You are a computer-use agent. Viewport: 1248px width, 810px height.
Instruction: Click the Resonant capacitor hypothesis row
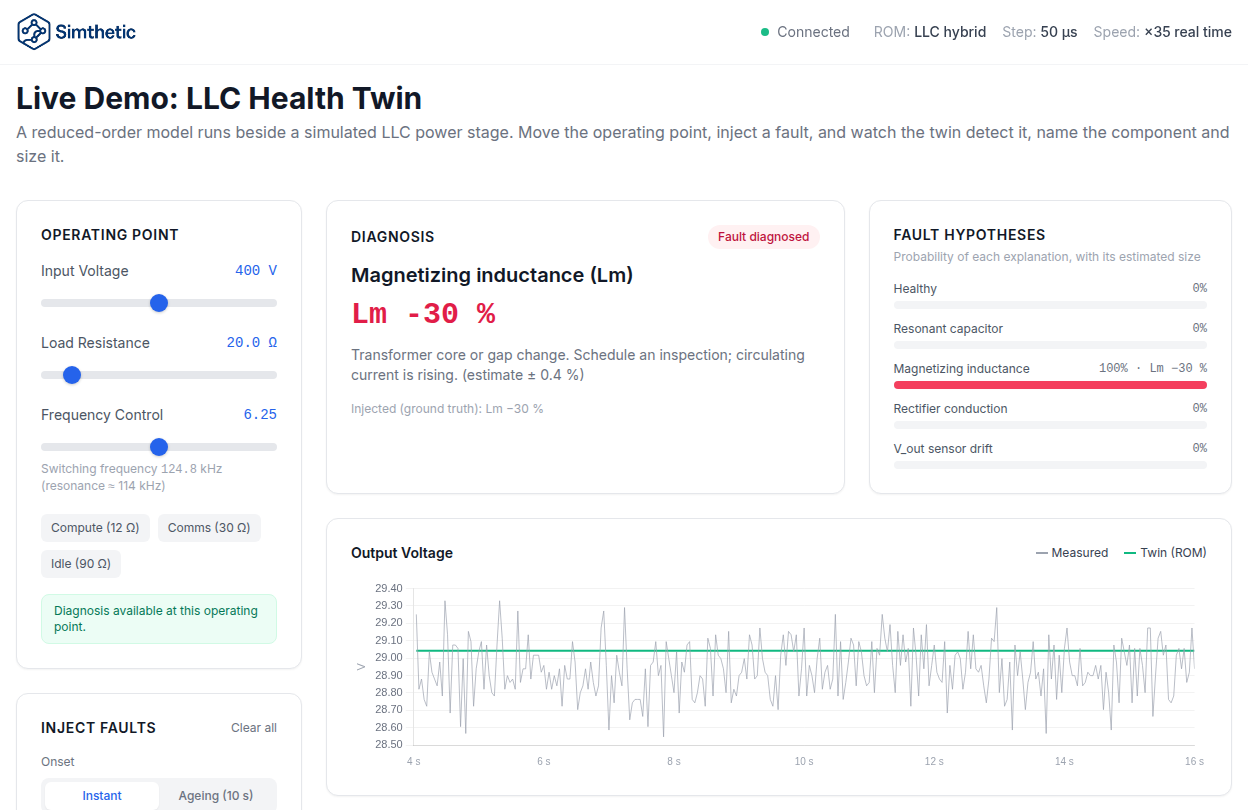[x=1050, y=335]
